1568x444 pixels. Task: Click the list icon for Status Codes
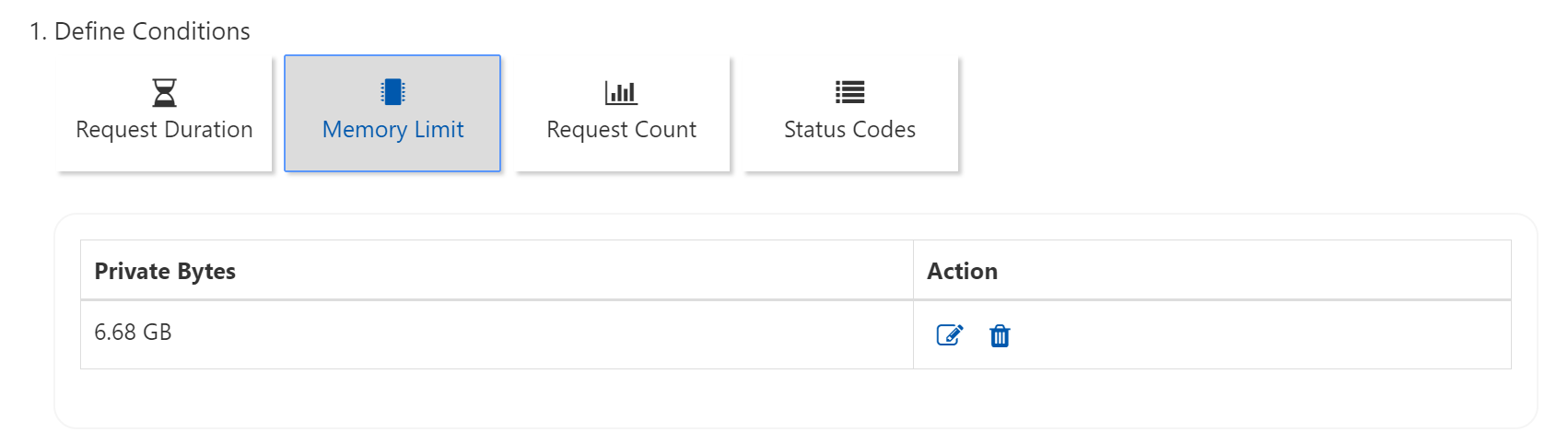pyautogui.click(x=849, y=92)
